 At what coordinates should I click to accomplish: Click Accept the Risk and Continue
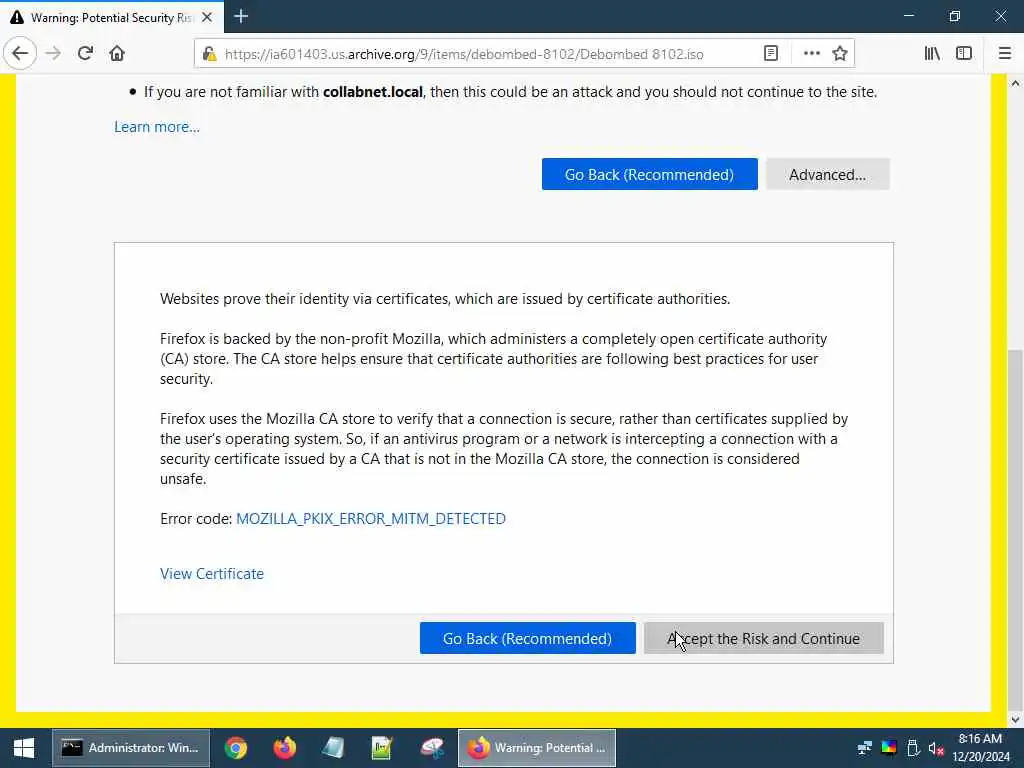point(763,638)
